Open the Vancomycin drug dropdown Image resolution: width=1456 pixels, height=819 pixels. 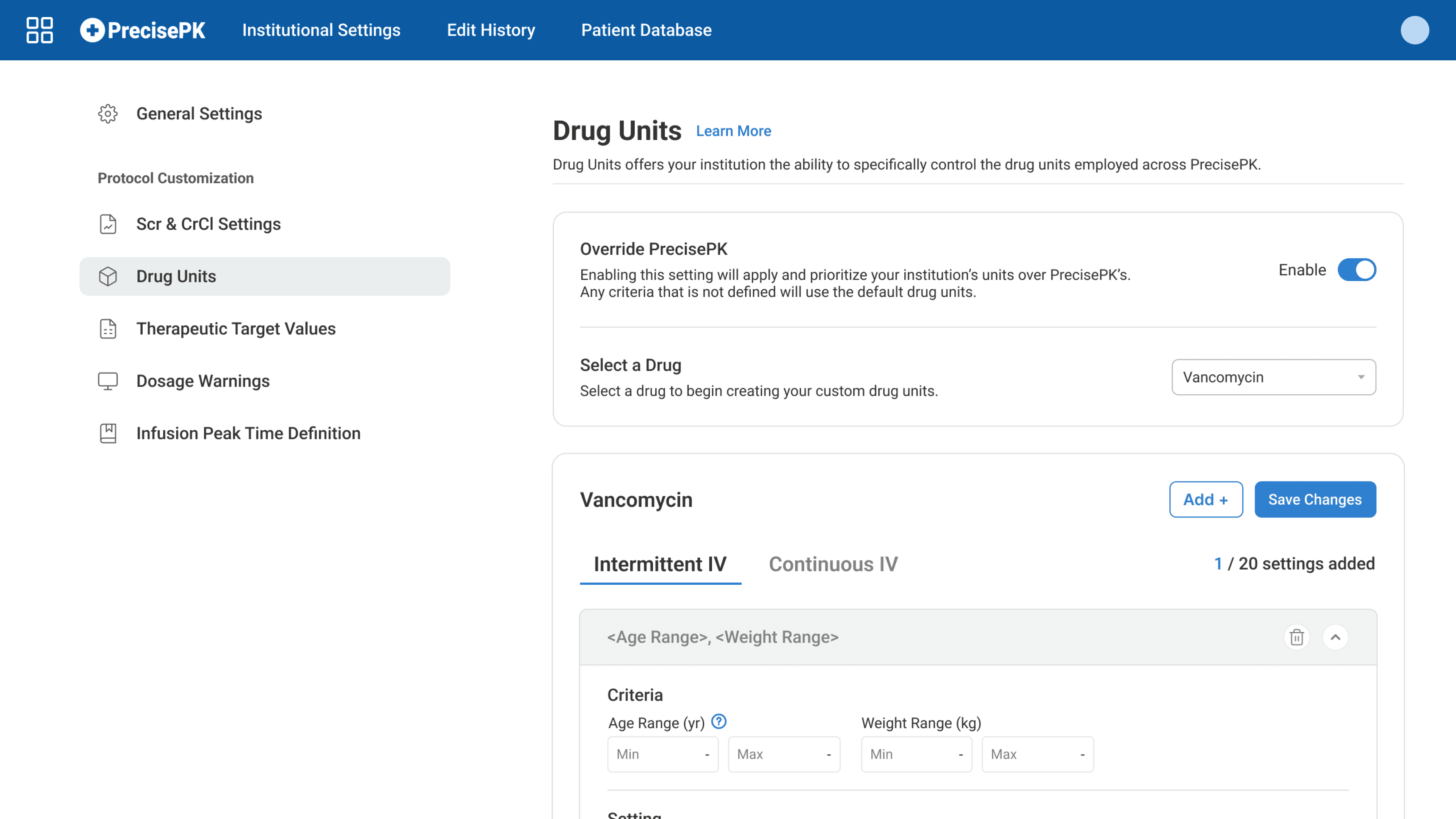pos(1274,377)
